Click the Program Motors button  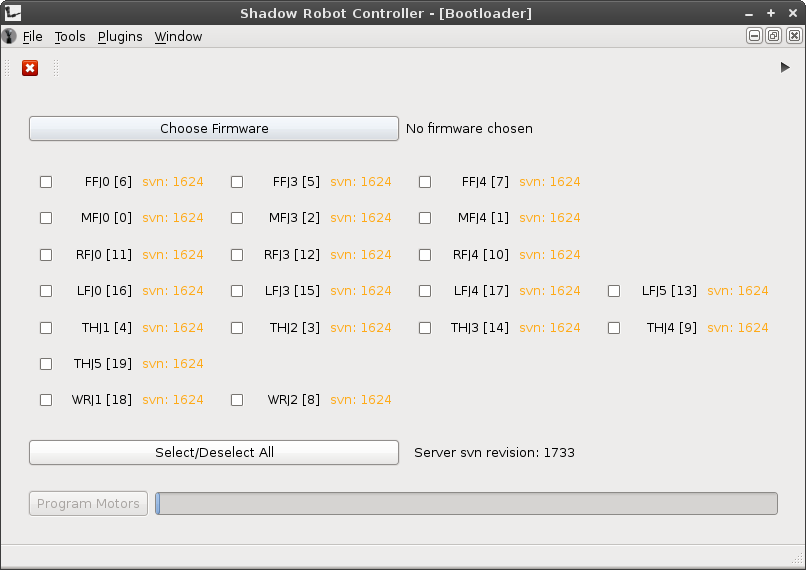click(89, 504)
